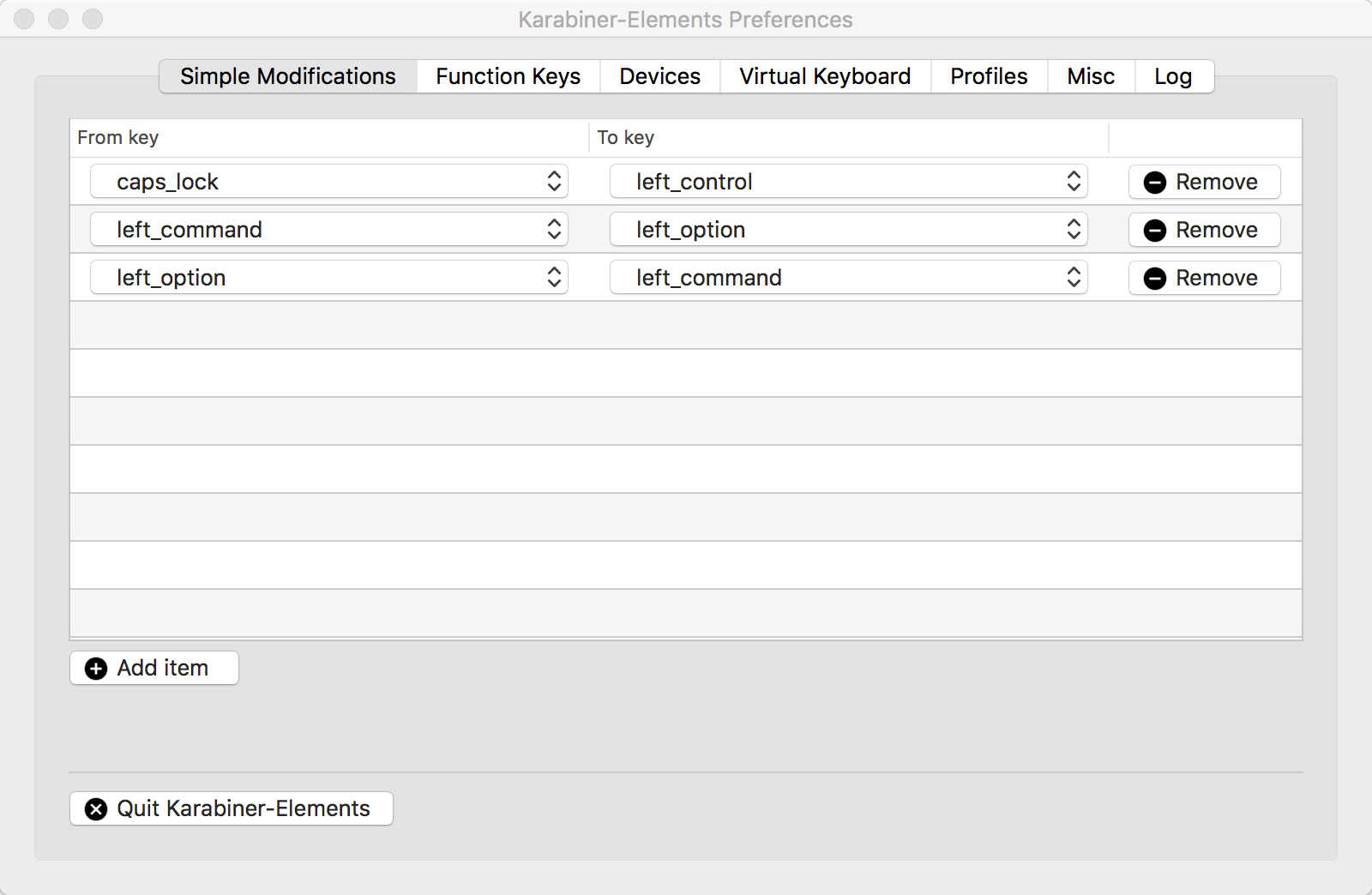The width and height of the screenshot is (1372, 895).
Task: Open the Function Keys tab
Action: [x=508, y=76]
